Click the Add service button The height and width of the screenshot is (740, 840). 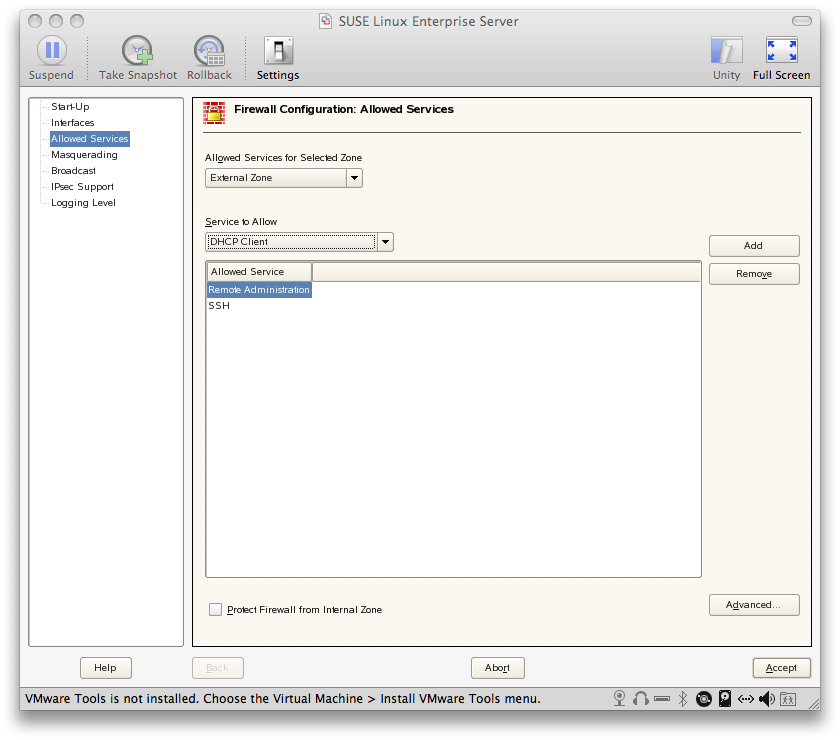pyautogui.click(x=753, y=246)
